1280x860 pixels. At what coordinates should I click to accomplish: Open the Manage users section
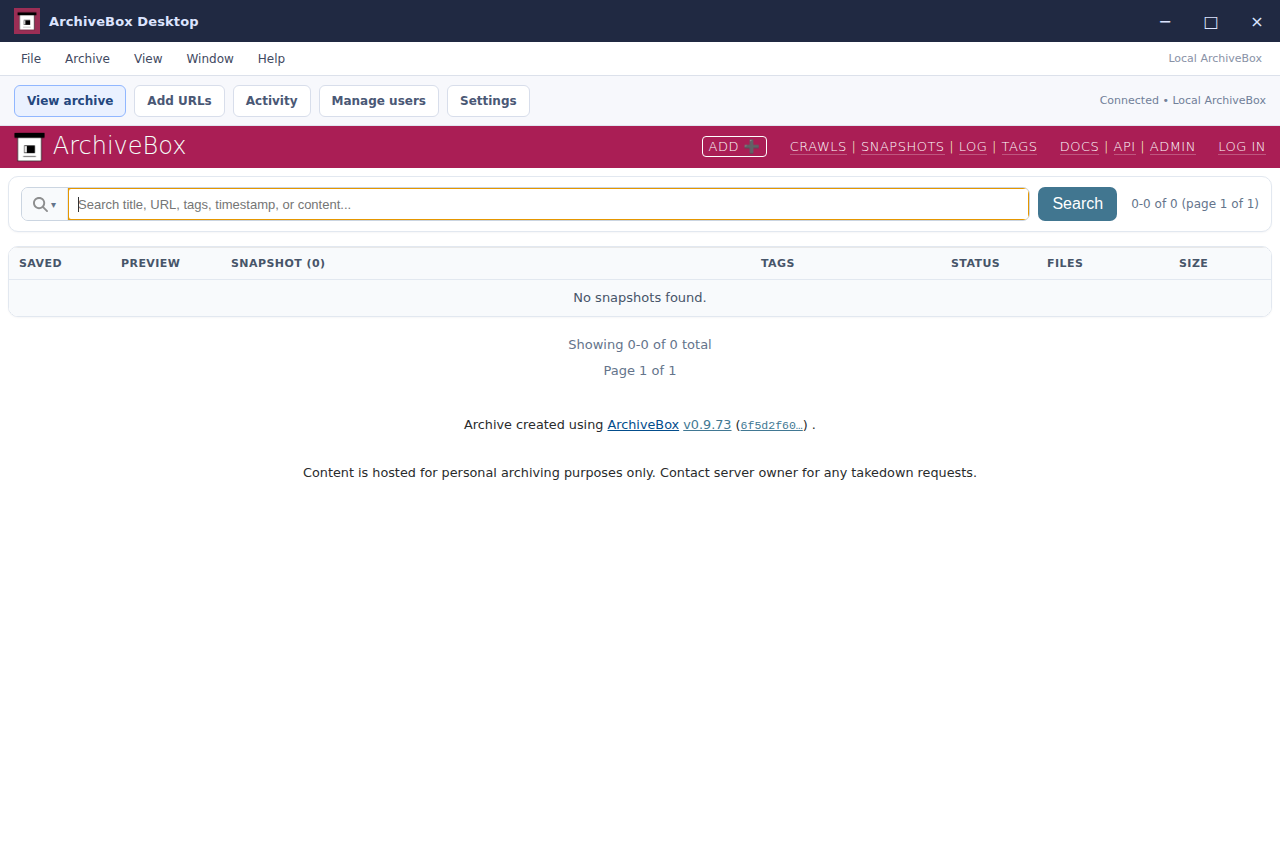pos(379,101)
